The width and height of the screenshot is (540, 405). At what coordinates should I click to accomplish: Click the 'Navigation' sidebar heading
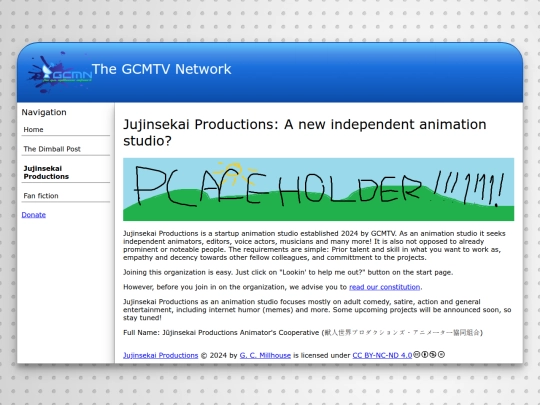pos(44,112)
